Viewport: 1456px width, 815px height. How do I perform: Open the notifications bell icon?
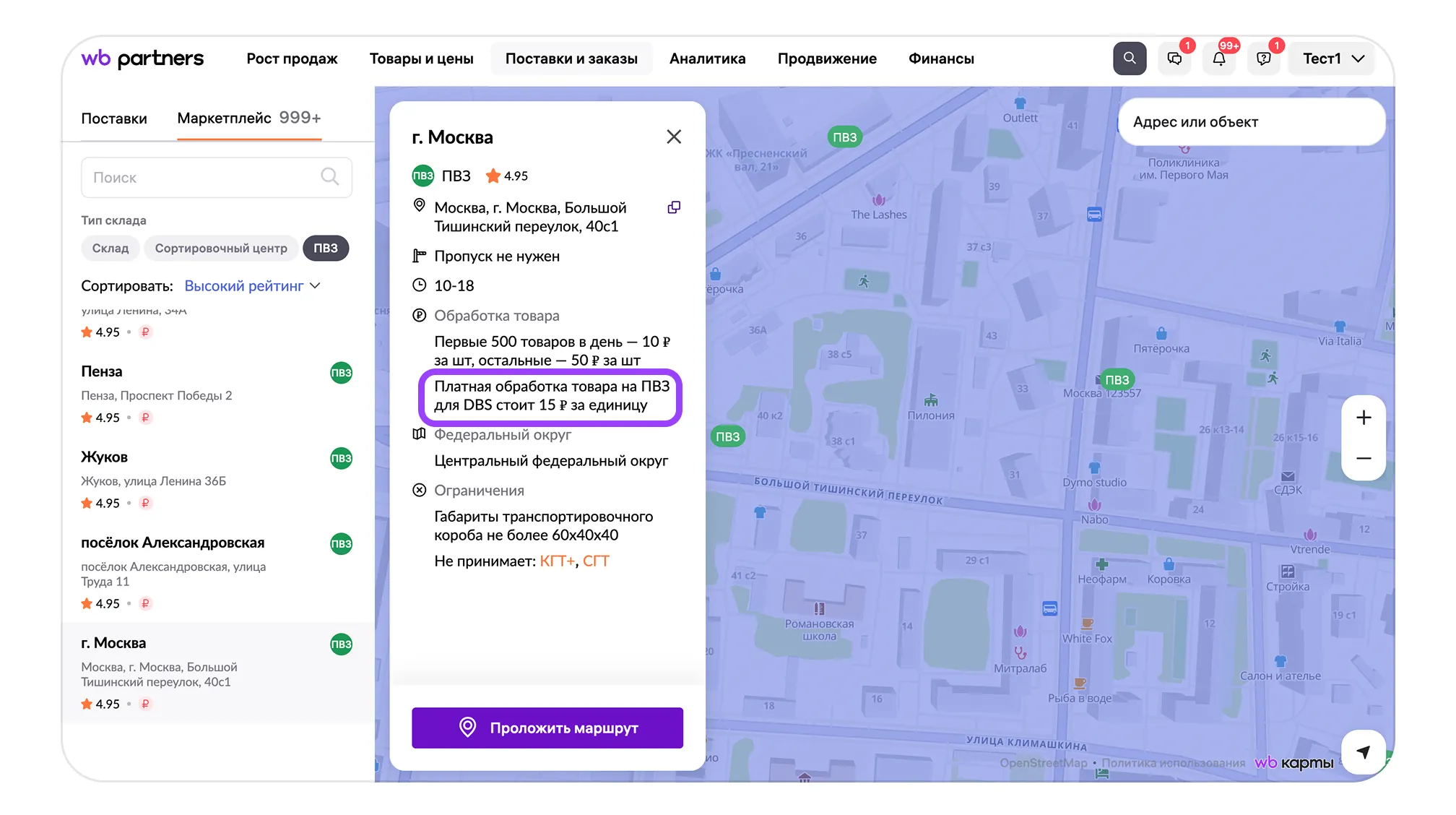(x=1219, y=59)
